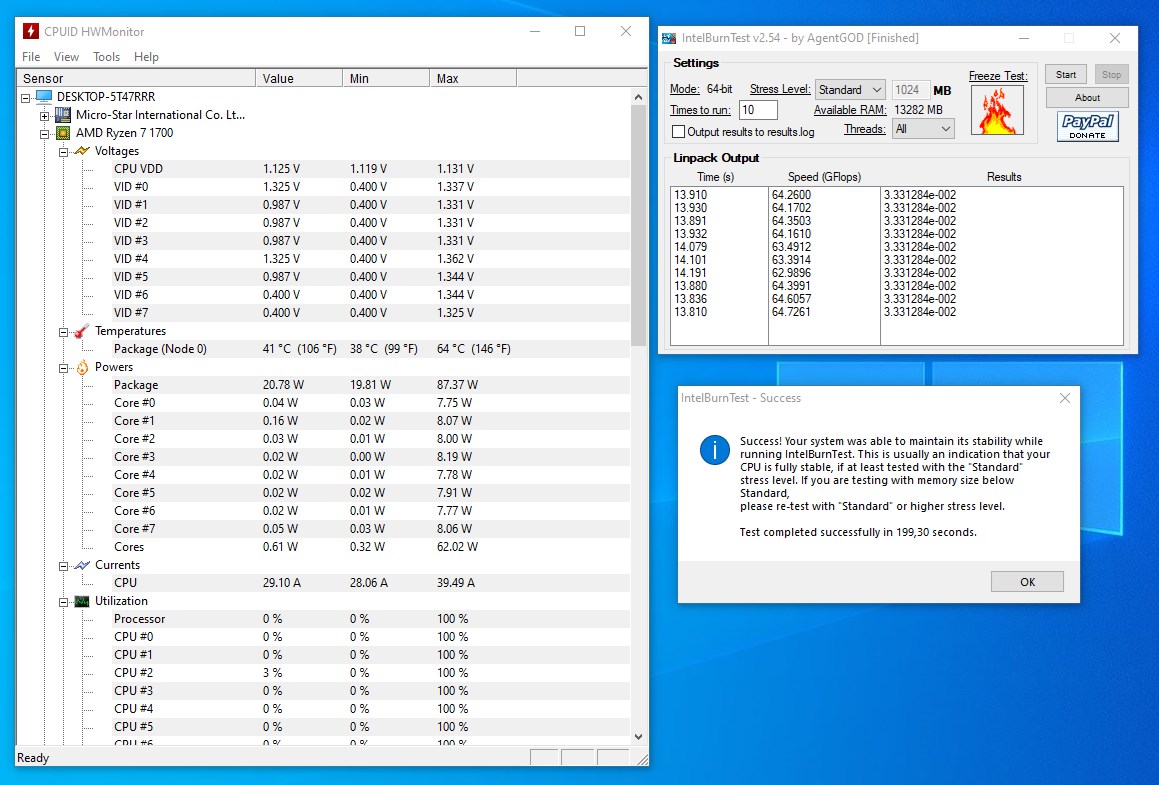Screen dimensions: 1159x785
Task: Click the HWMonitor lightning bolt title icon
Action: point(30,31)
